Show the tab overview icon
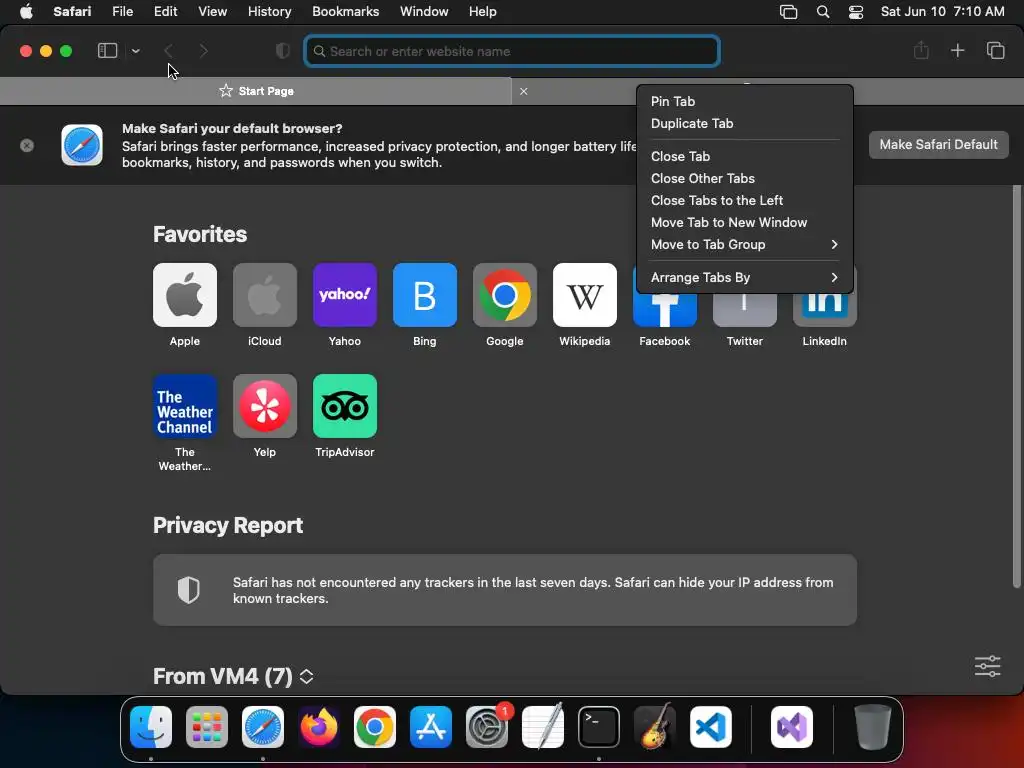 pos(995,50)
